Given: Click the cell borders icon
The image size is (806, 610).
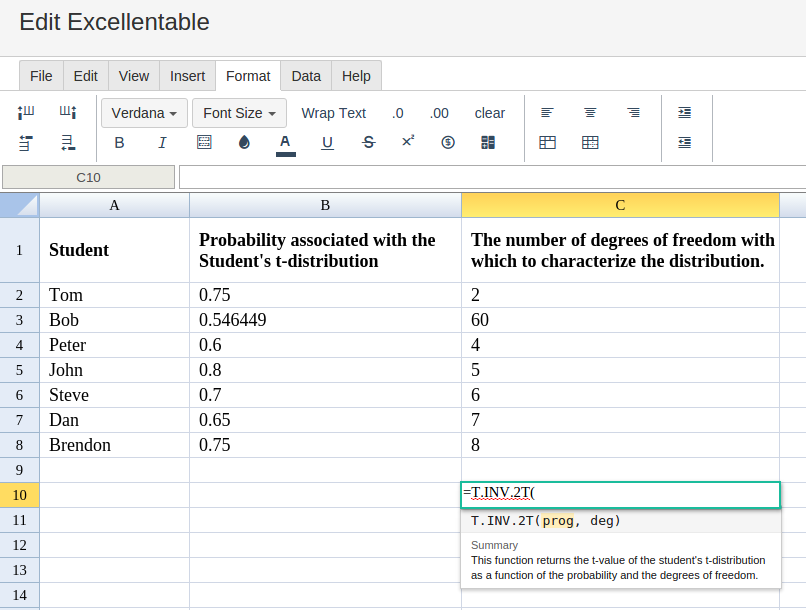Looking at the screenshot, I should pyautogui.click(x=204, y=143).
